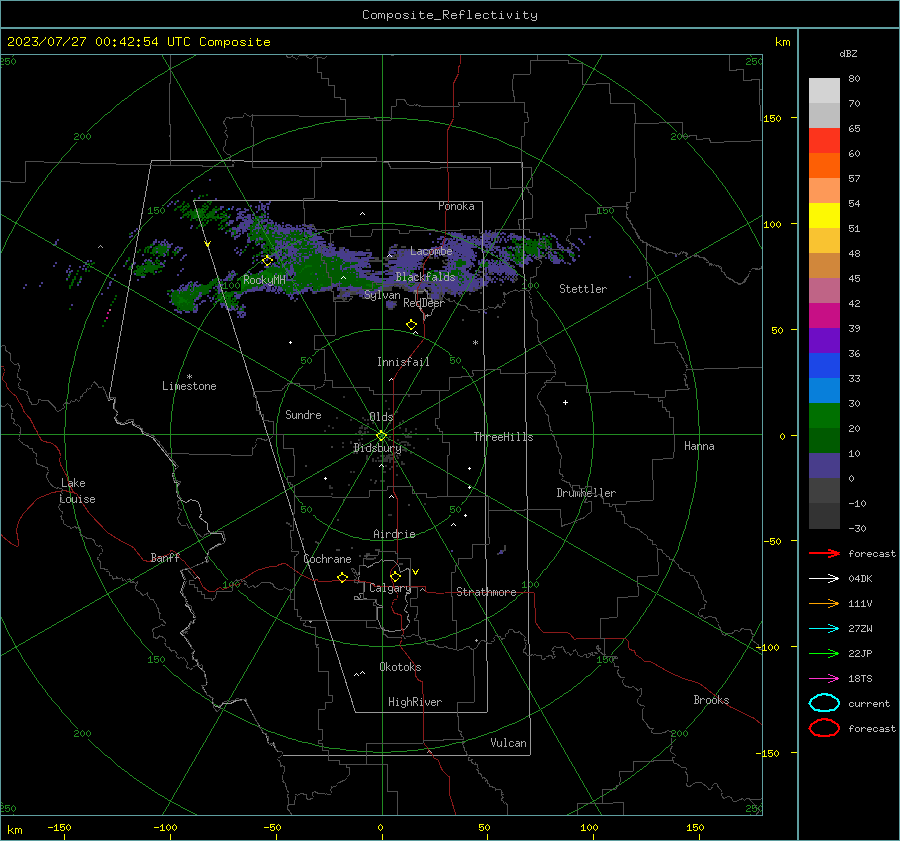900x841 pixels.
Task: Click the yellow diamond marker below RedDeer
Action: pos(412,325)
